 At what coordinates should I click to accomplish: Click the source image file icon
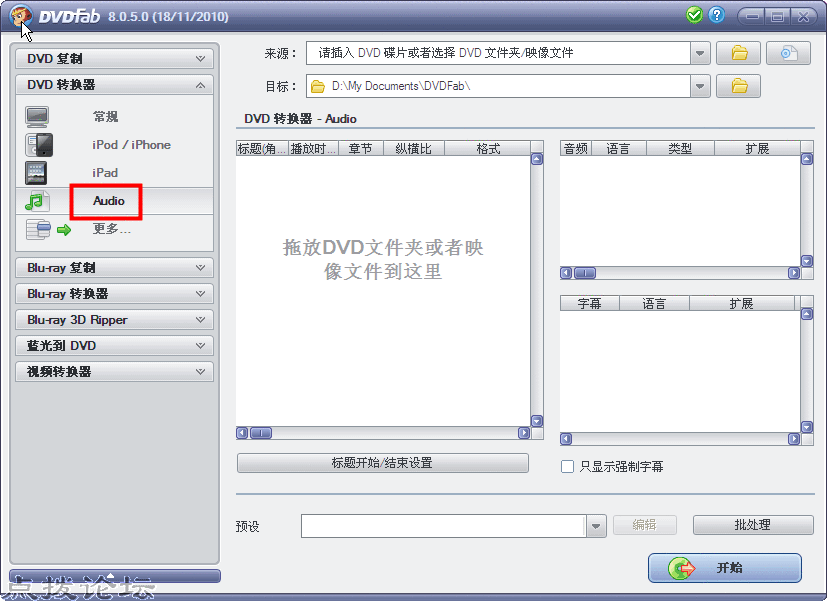click(x=788, y=53)
